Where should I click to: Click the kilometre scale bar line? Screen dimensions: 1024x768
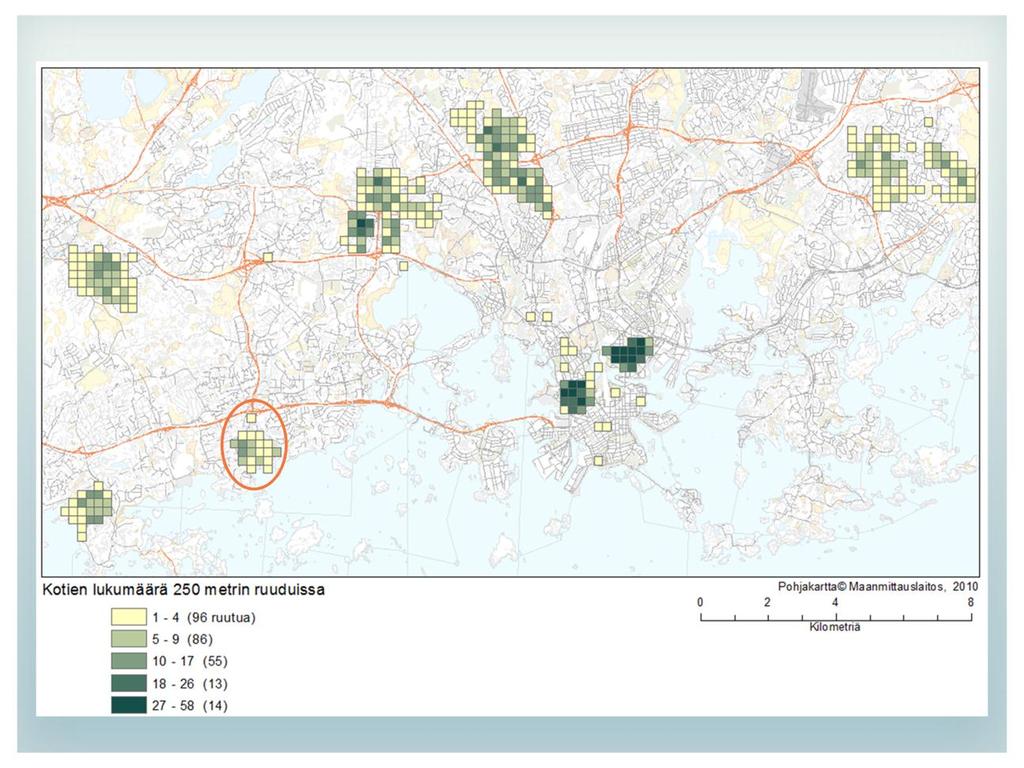[836, 616]
